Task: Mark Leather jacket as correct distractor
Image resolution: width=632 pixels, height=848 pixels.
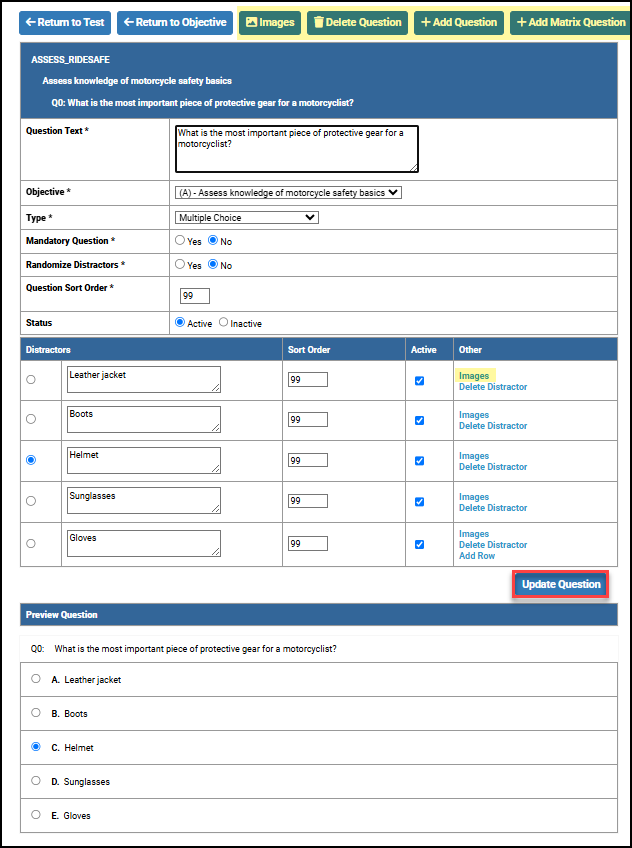Action: (31, 380)
